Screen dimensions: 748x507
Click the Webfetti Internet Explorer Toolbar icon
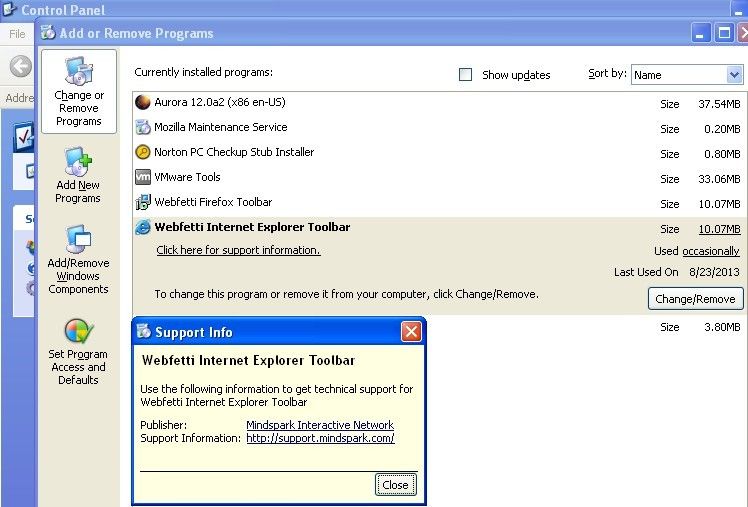pyautogui.click(x=143, y=227)
